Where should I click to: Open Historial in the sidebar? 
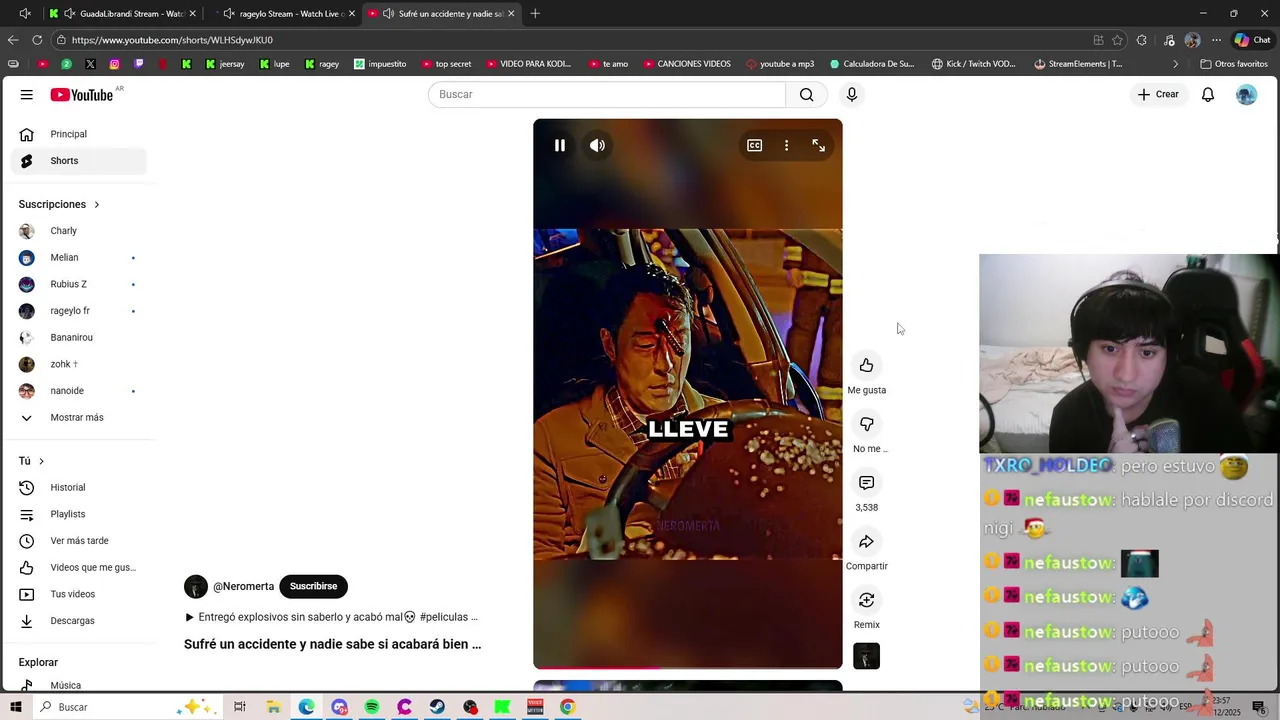pyautogui.click(x=78, y=488)
